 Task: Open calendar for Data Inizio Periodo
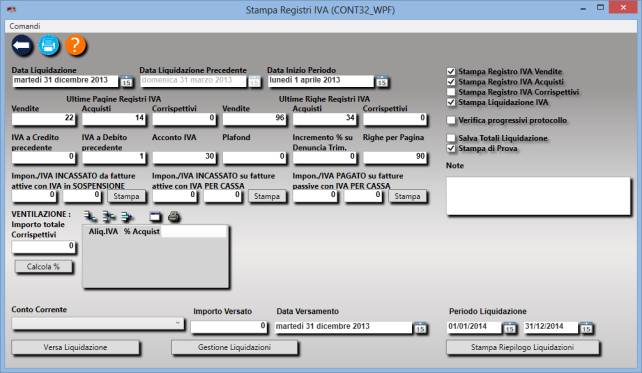pos(382,82)
